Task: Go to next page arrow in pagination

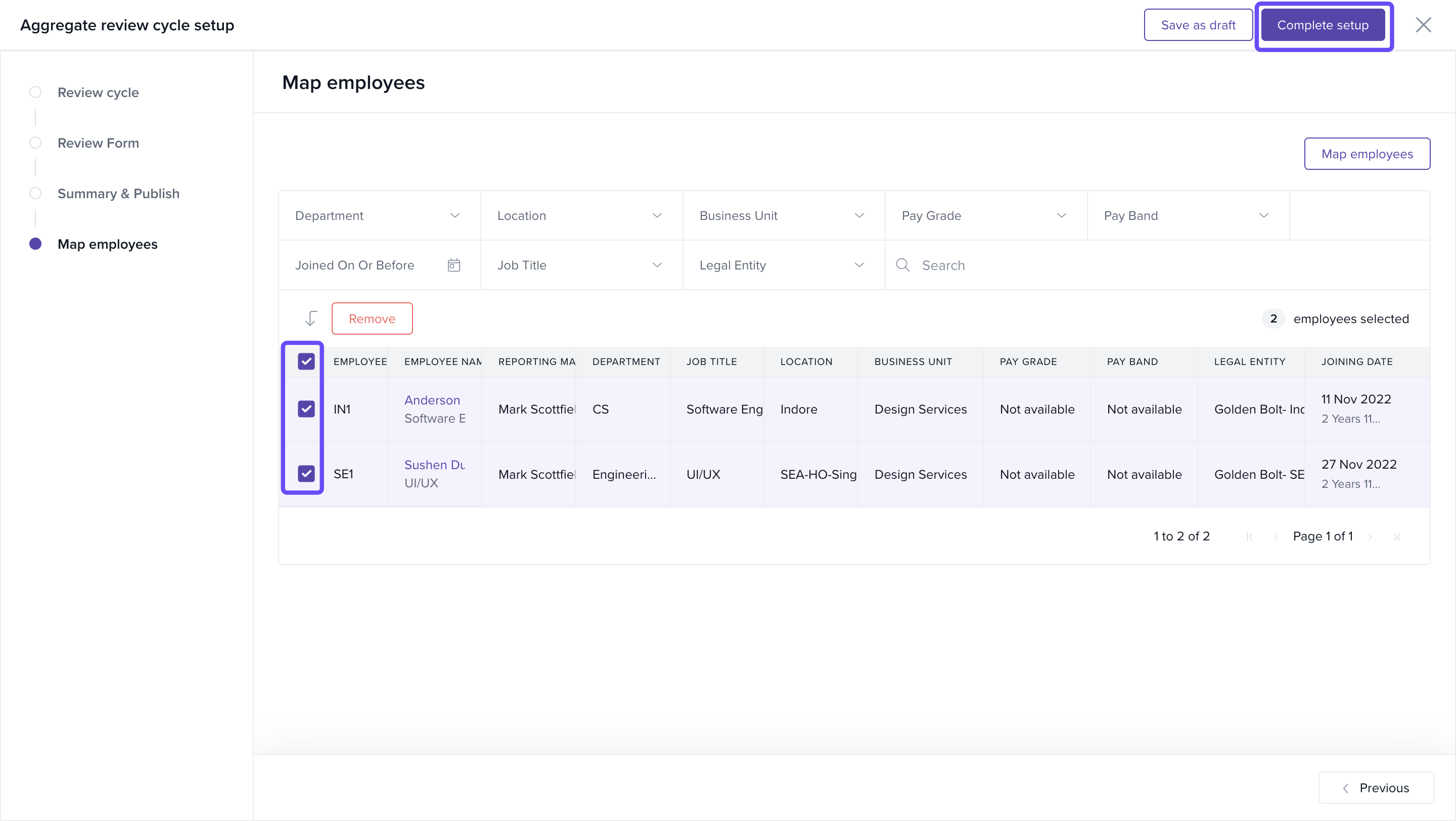Action: (1370, 537)
